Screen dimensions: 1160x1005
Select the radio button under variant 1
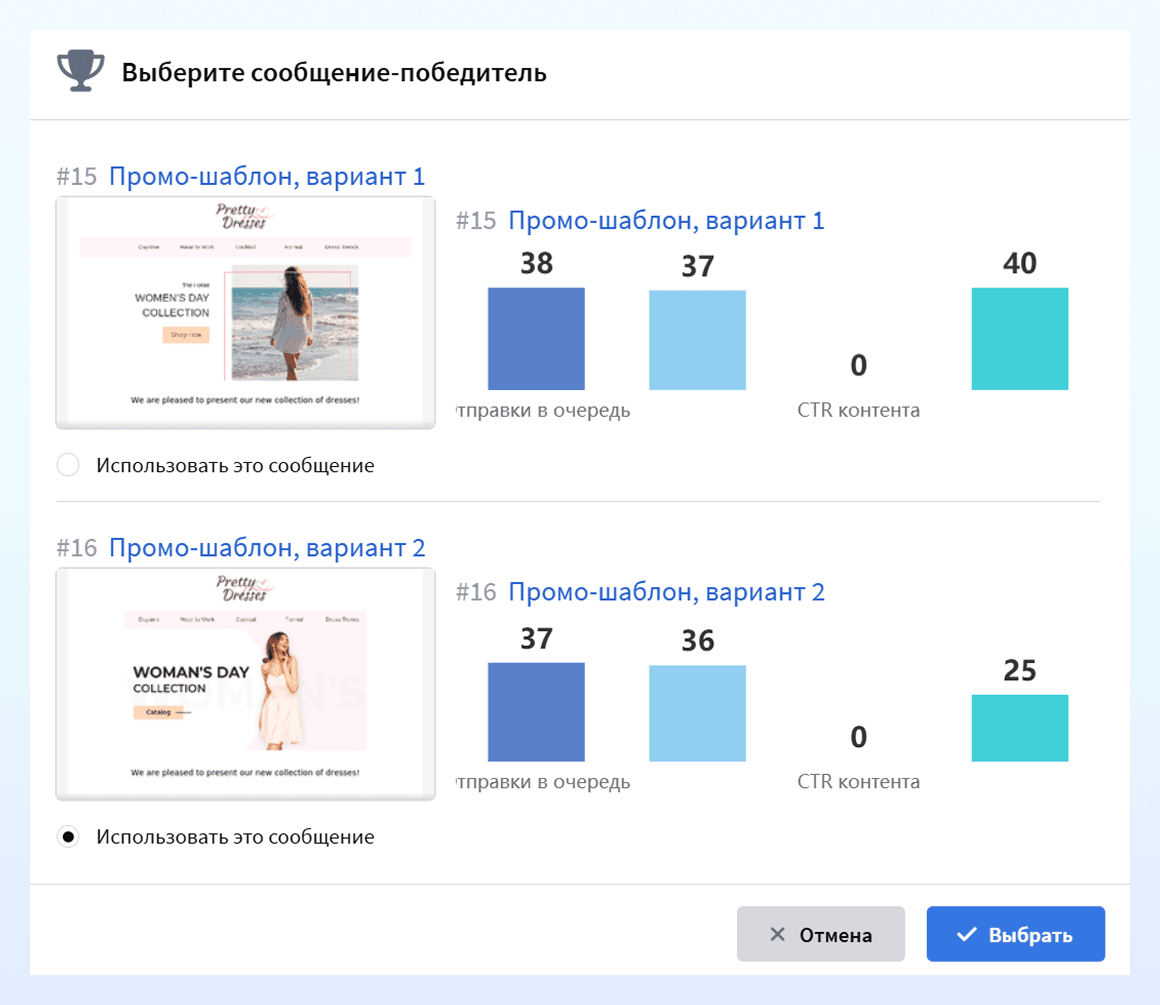tap(68, 465)
